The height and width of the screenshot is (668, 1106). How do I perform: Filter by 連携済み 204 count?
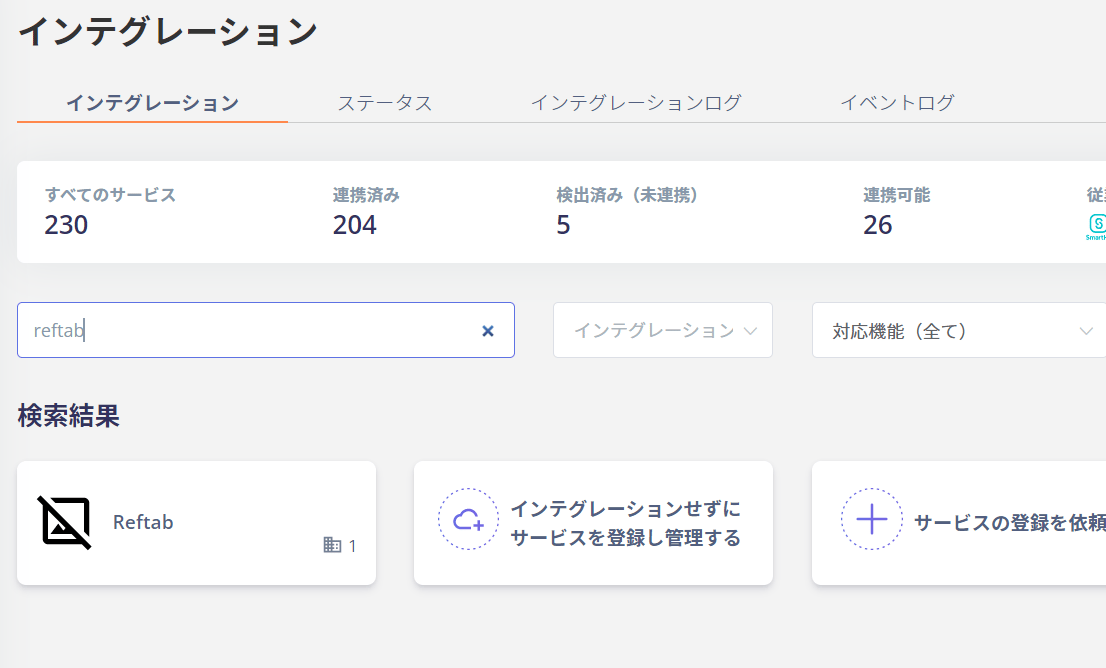pyautogui.click(x=366, y=212)
